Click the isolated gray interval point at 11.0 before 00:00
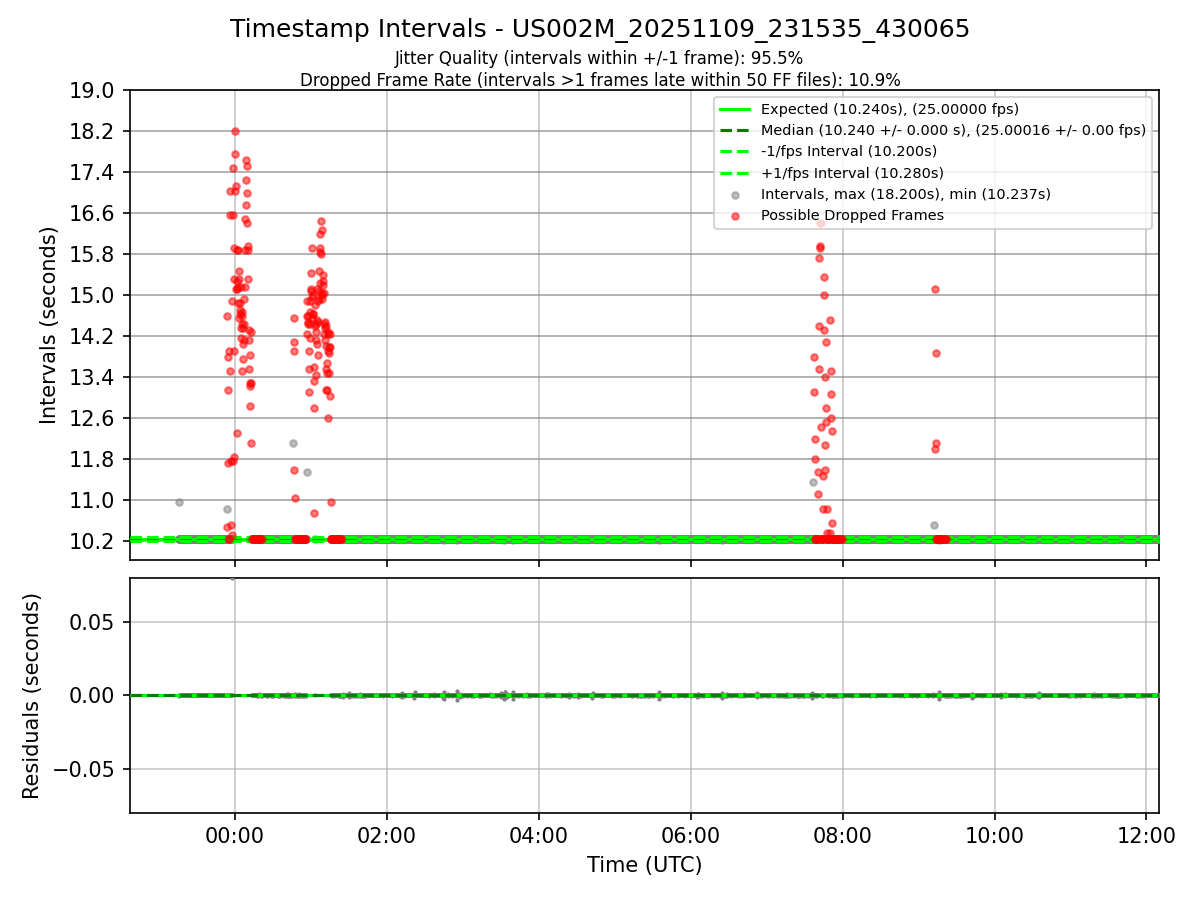 179,502
